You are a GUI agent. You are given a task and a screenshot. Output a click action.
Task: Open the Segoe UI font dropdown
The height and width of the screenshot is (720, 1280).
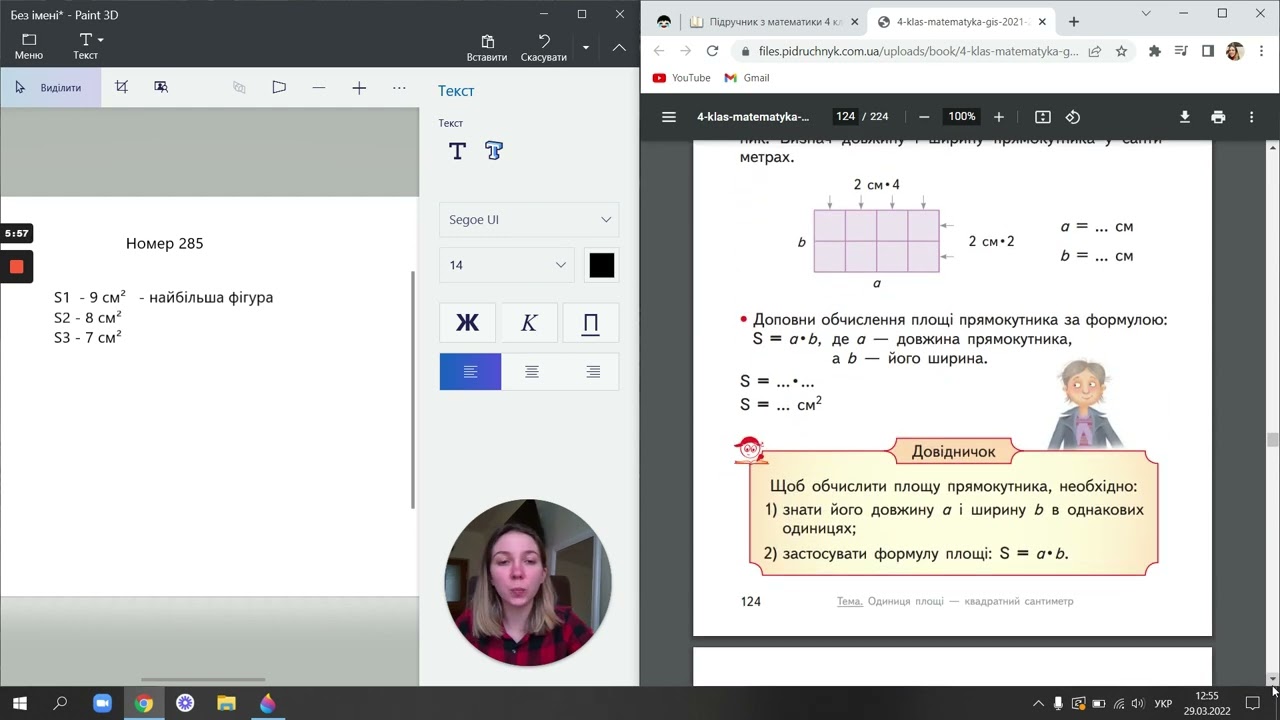(529, 220)
